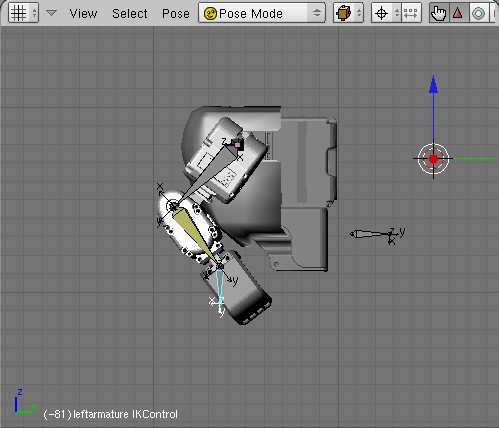Toggle move object centers only button
This screenshot has height=428, width=499.
tap(411, 13)
